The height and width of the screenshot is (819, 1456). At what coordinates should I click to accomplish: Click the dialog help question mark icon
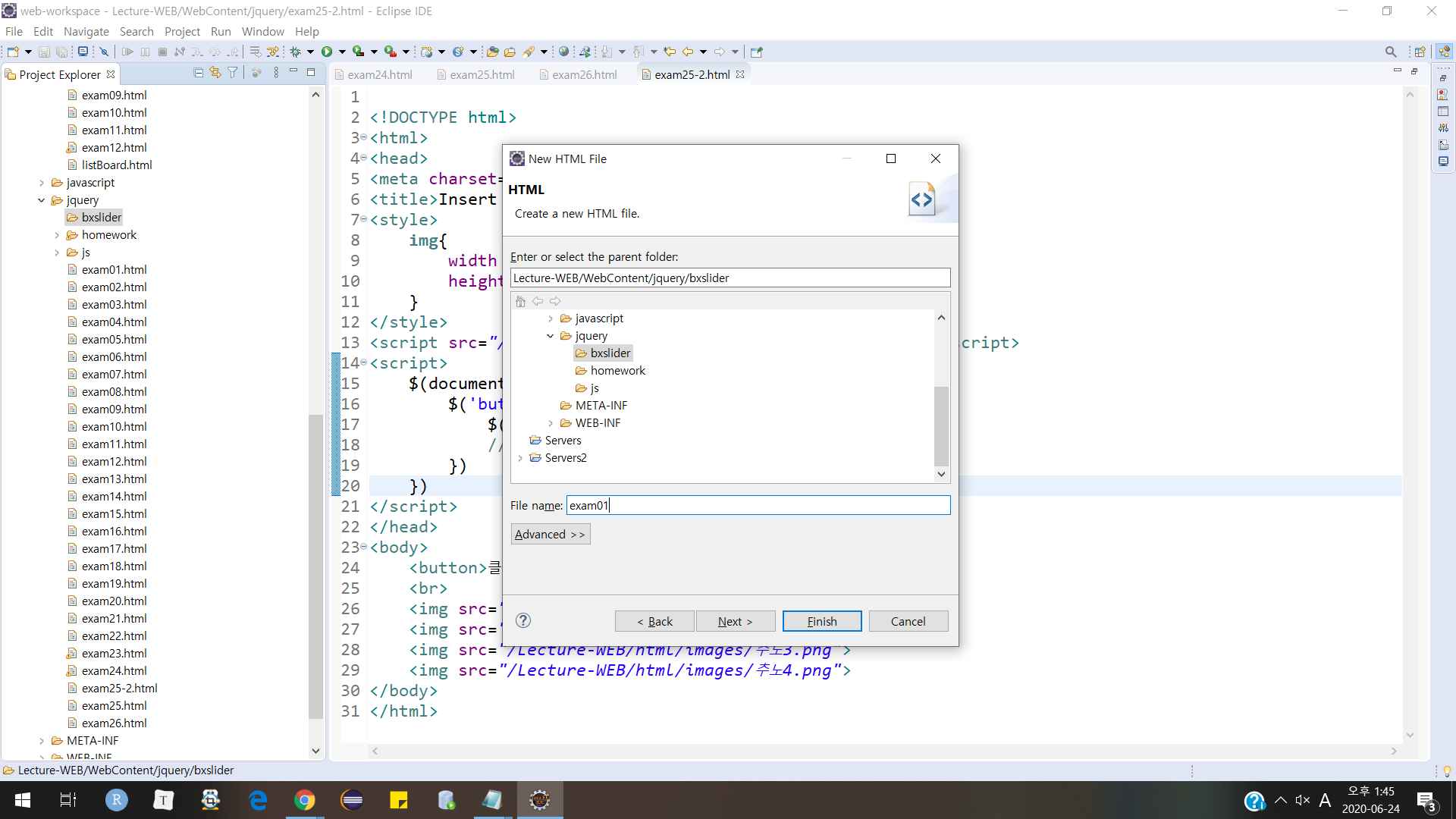point(522,620)
